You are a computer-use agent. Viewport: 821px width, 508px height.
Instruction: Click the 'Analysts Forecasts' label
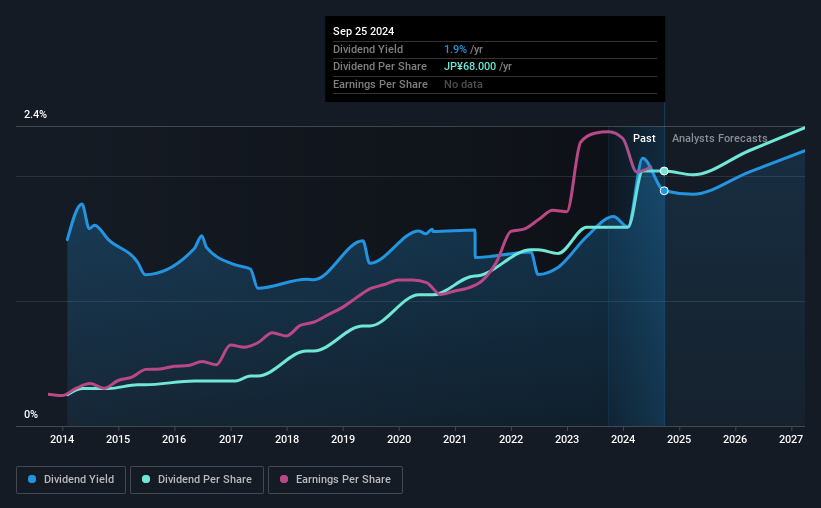coord(719,138)
